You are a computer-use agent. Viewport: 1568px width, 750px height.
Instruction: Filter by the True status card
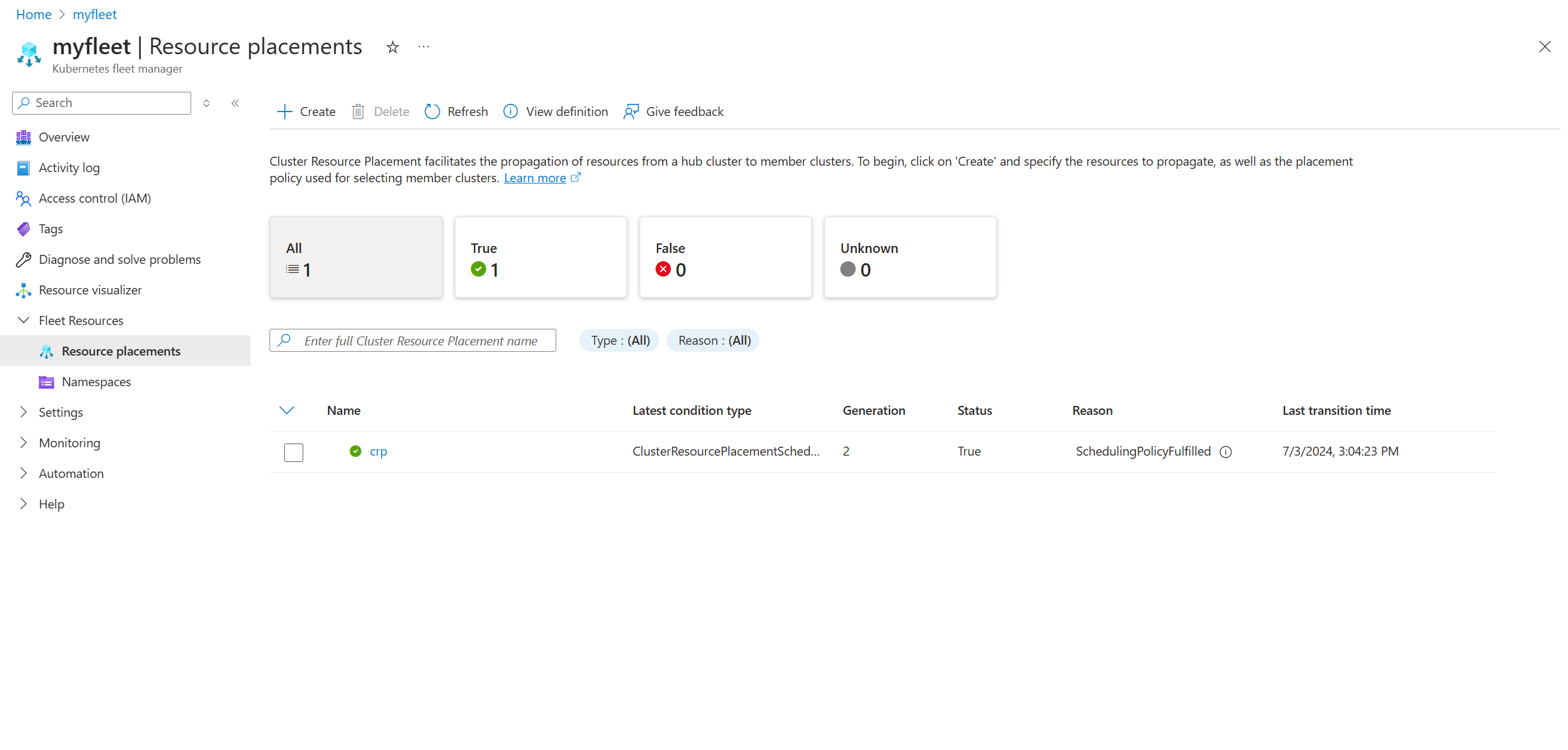(x=540, y=257)
